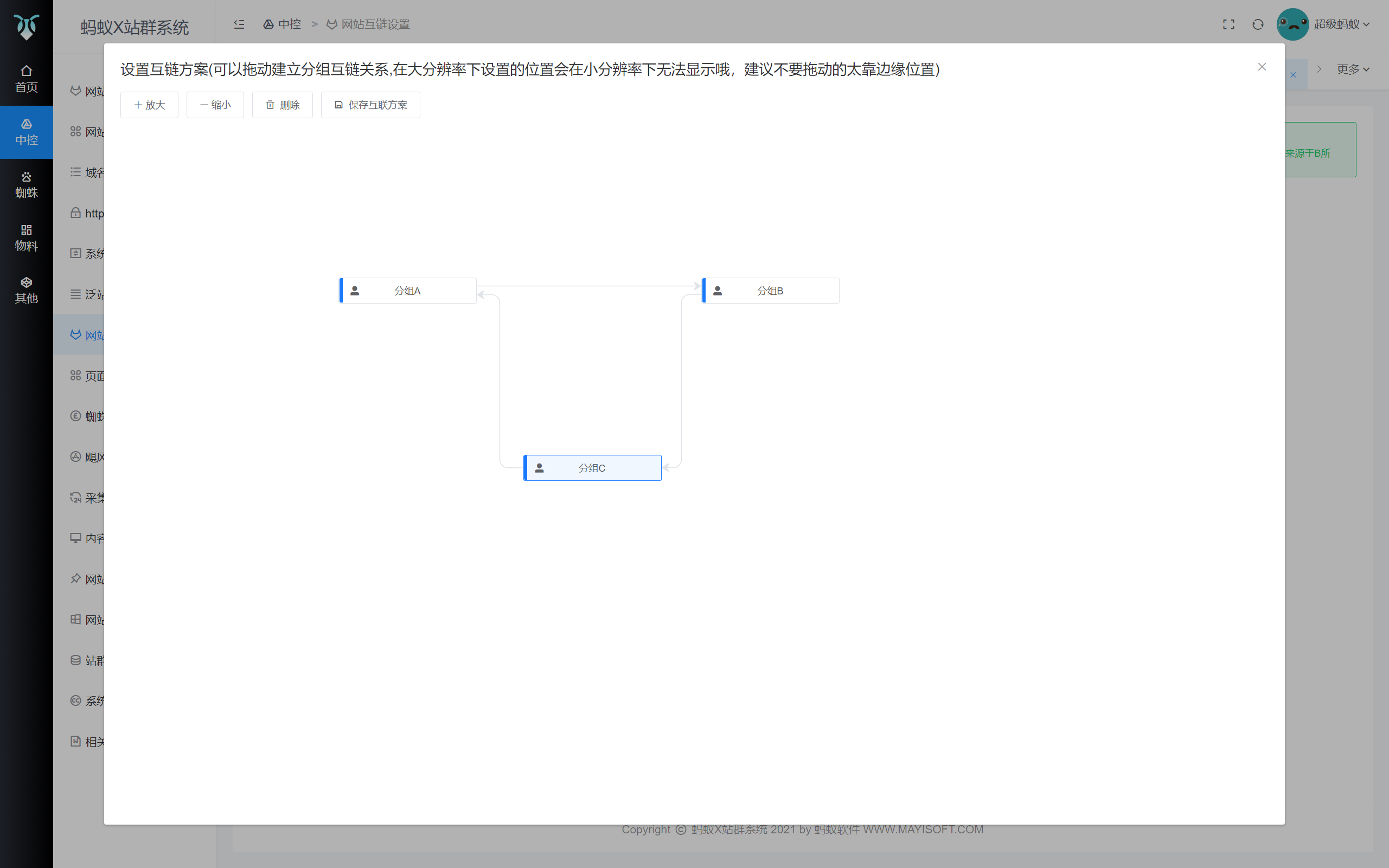Click the refresh icon in the top bar
Screen dimensions: 1389x868
click(1258, 24)
